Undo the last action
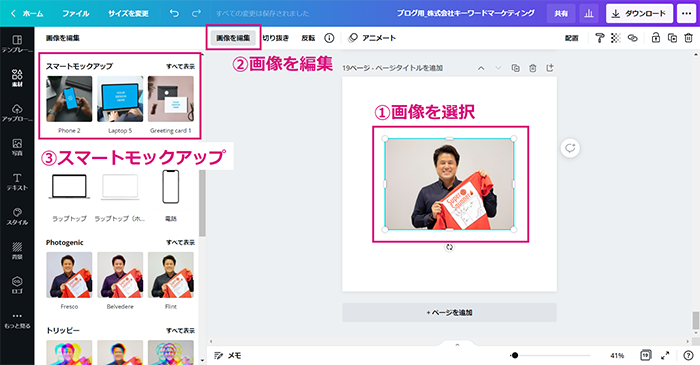The width and height of the screenshot is (700, 365). tap(174, 13)
